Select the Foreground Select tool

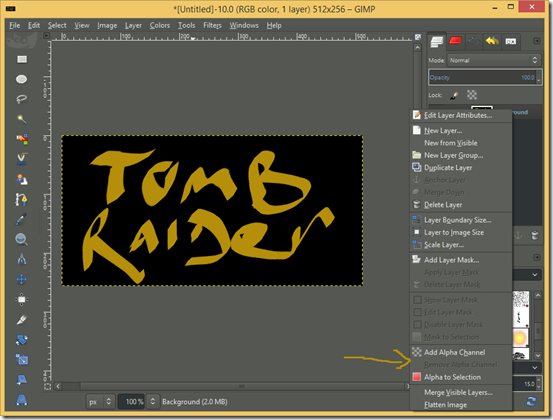22,179
